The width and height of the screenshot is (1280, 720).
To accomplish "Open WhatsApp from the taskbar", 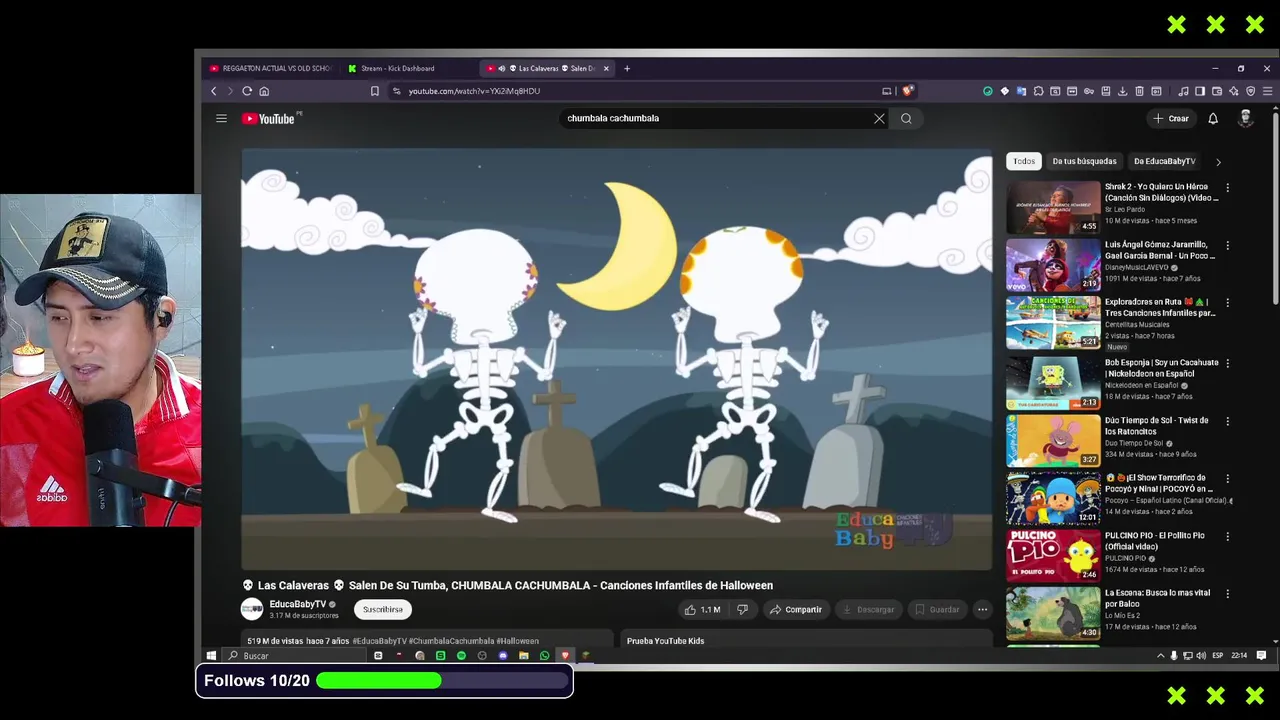I will (544, 656).
